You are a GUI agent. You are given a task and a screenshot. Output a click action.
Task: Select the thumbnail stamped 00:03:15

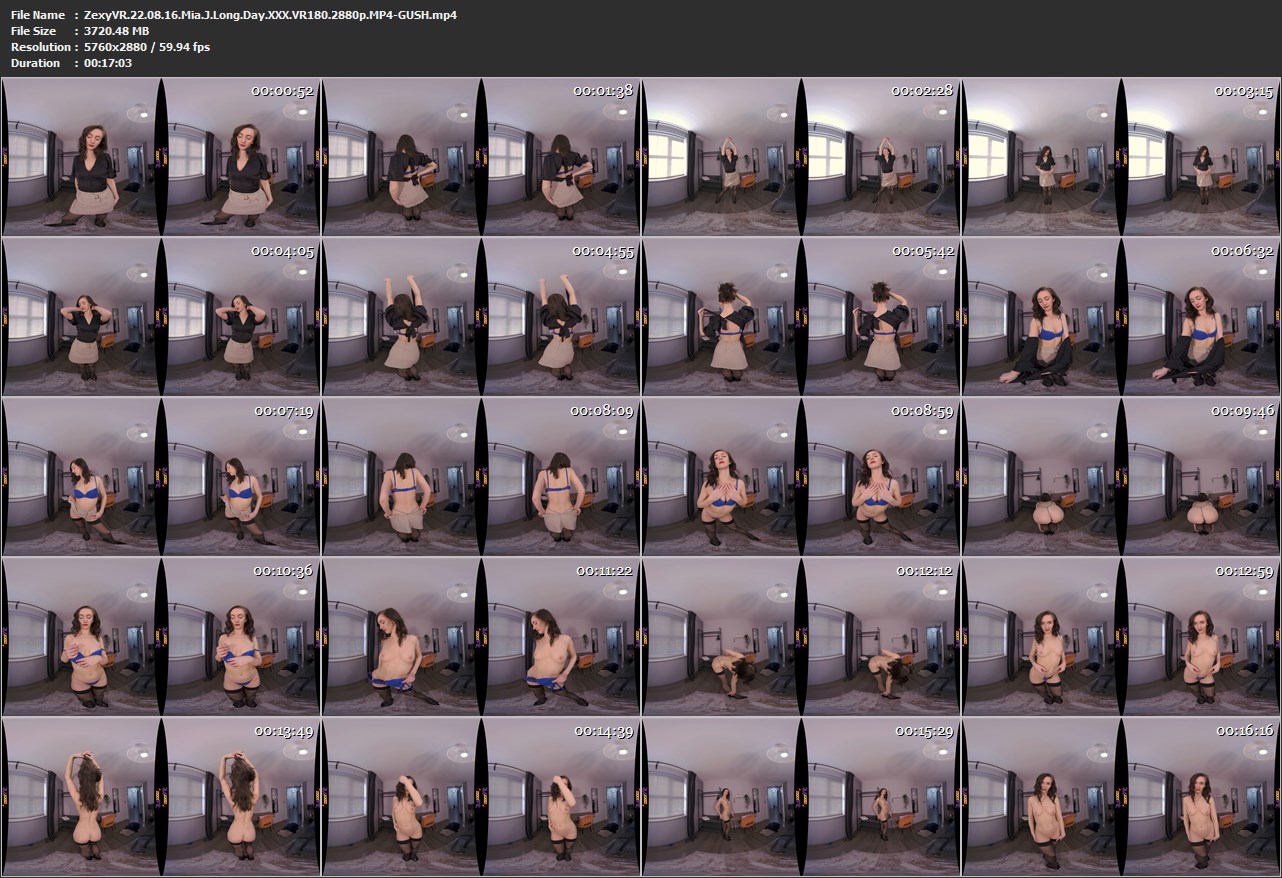coord(1121,157)
